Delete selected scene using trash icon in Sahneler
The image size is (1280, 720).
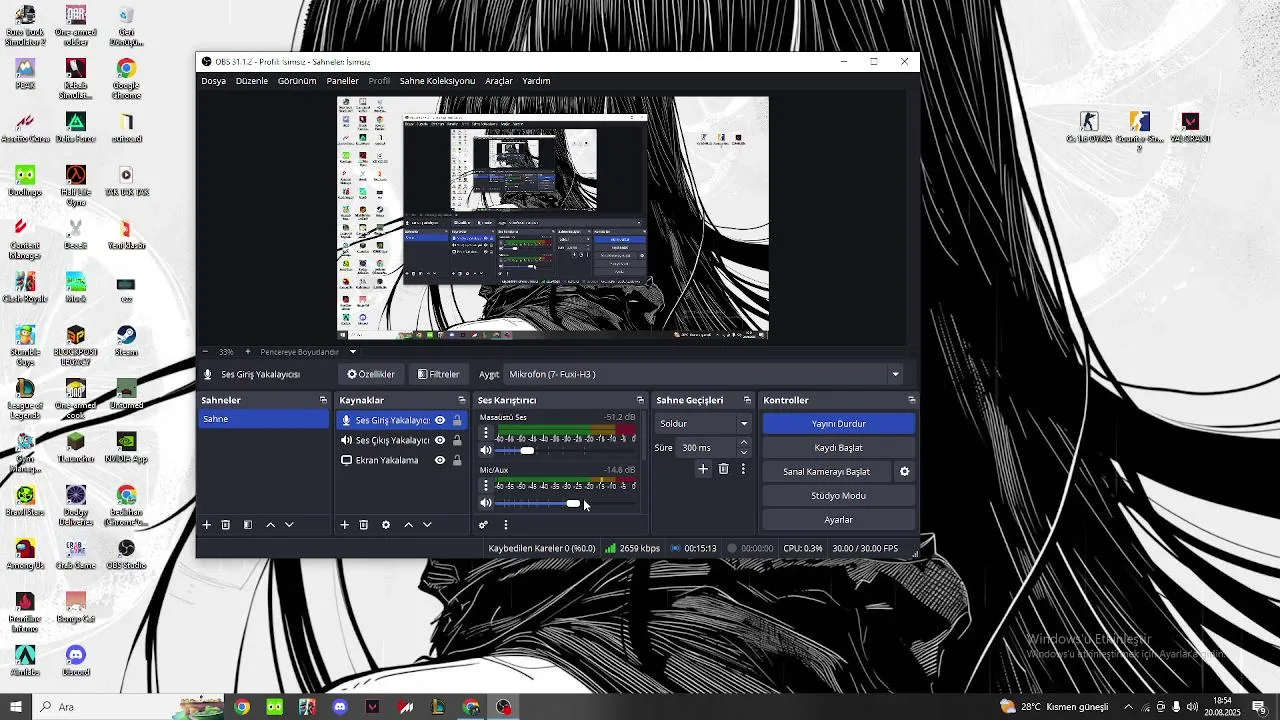tap(226, 525)
